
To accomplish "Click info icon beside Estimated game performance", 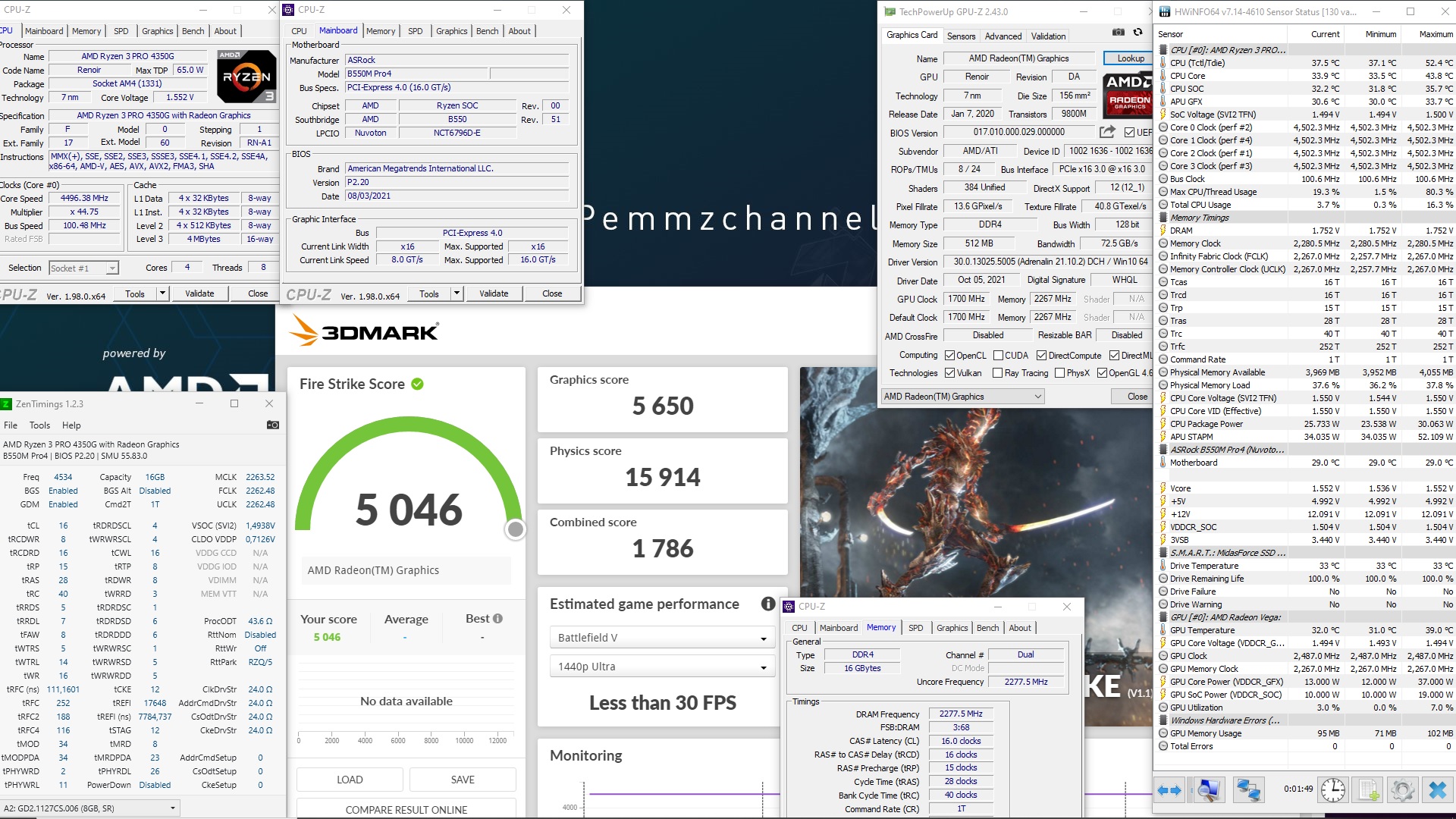I will tap(768, 604).
